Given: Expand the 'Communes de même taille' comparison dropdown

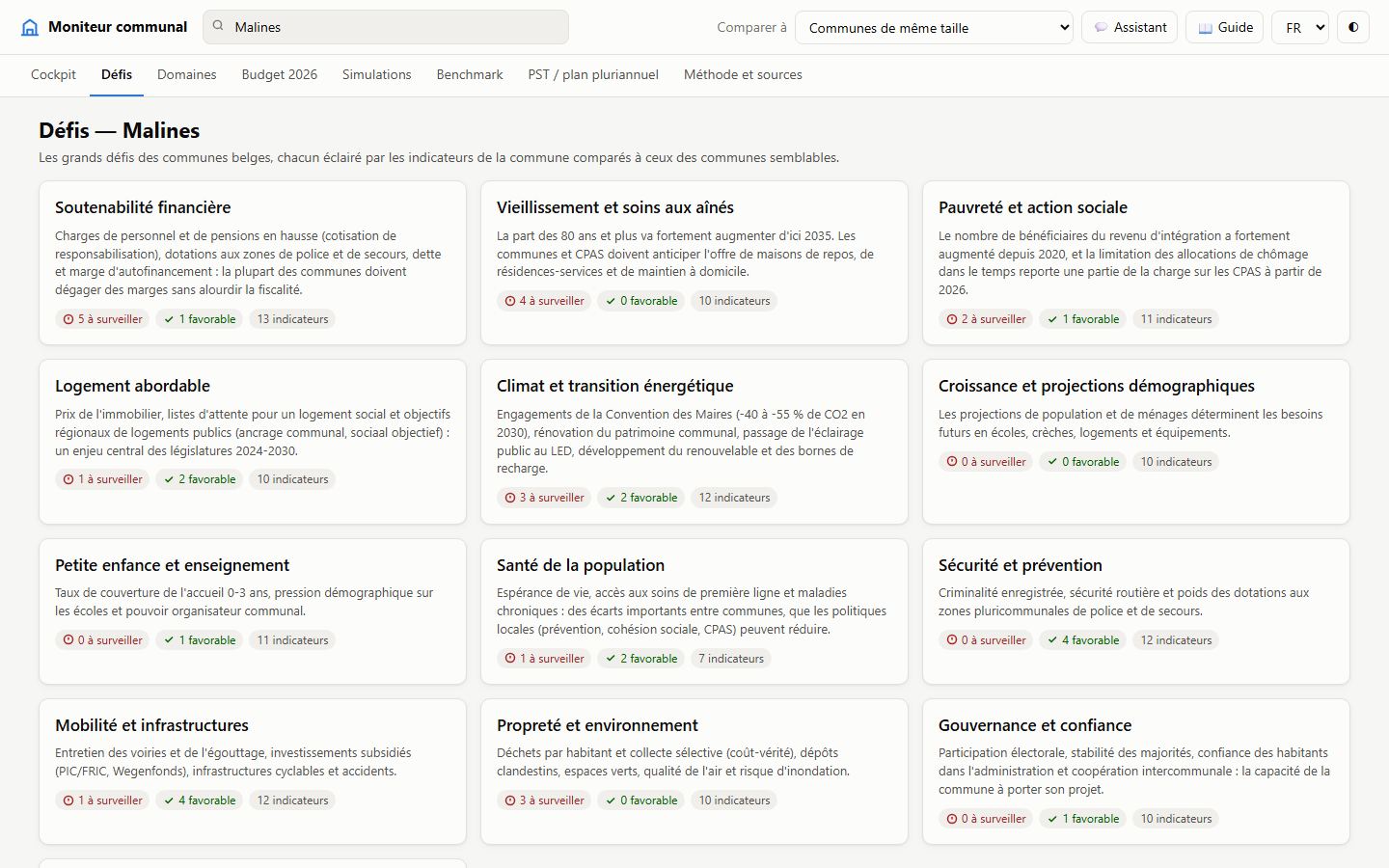Looking at the screenshot, I should [935, 27].
